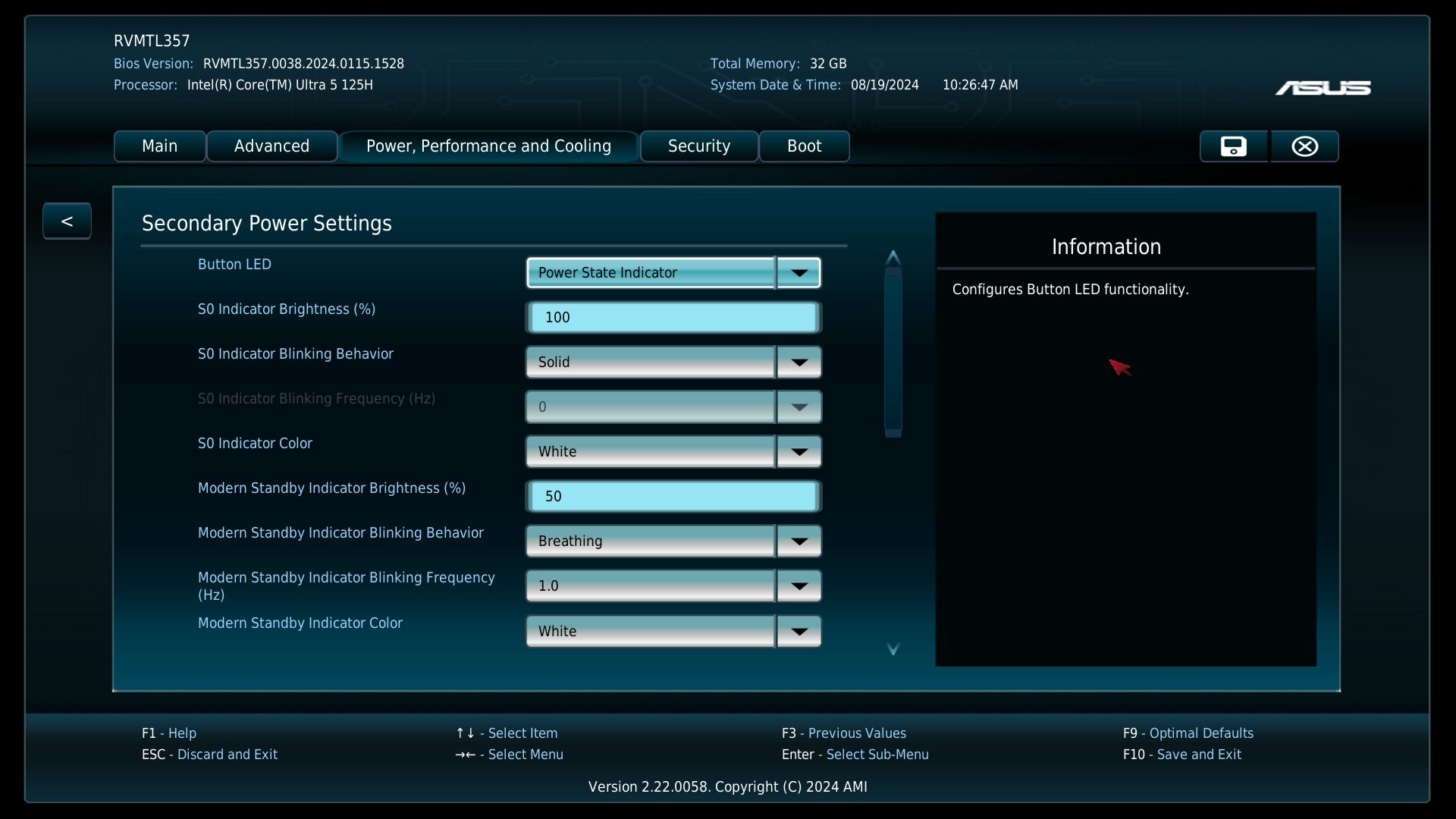Expand Modern Standby Indicator Blinking Behavior dropdown
The image size is (1456, 819).
tap(799, 541)
